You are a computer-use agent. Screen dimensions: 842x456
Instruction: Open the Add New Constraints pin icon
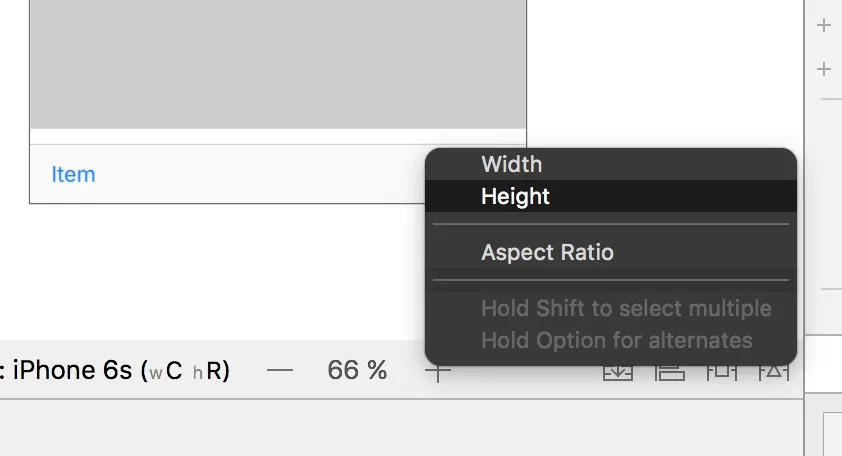pos(721,371)
